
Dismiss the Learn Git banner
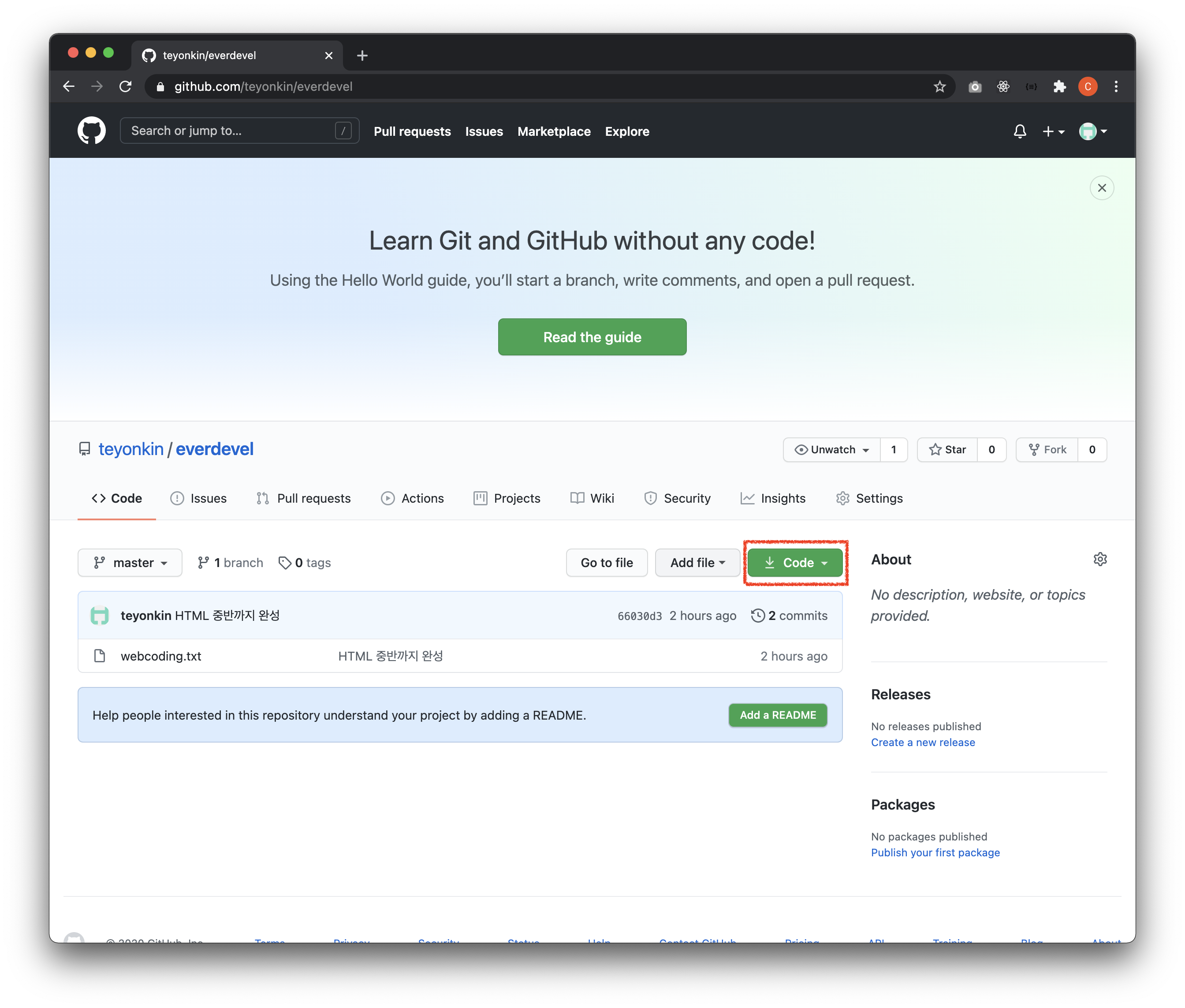(x=1102, y=188)
